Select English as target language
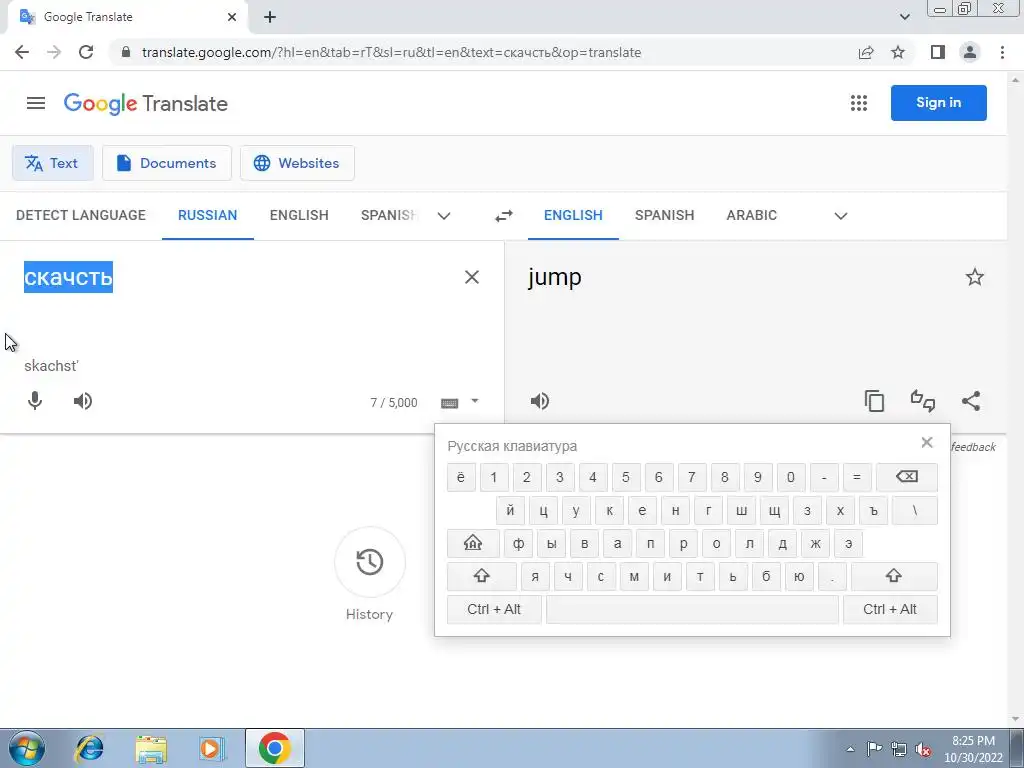The height and width of the screenshot is (768, 1024). 573,216
